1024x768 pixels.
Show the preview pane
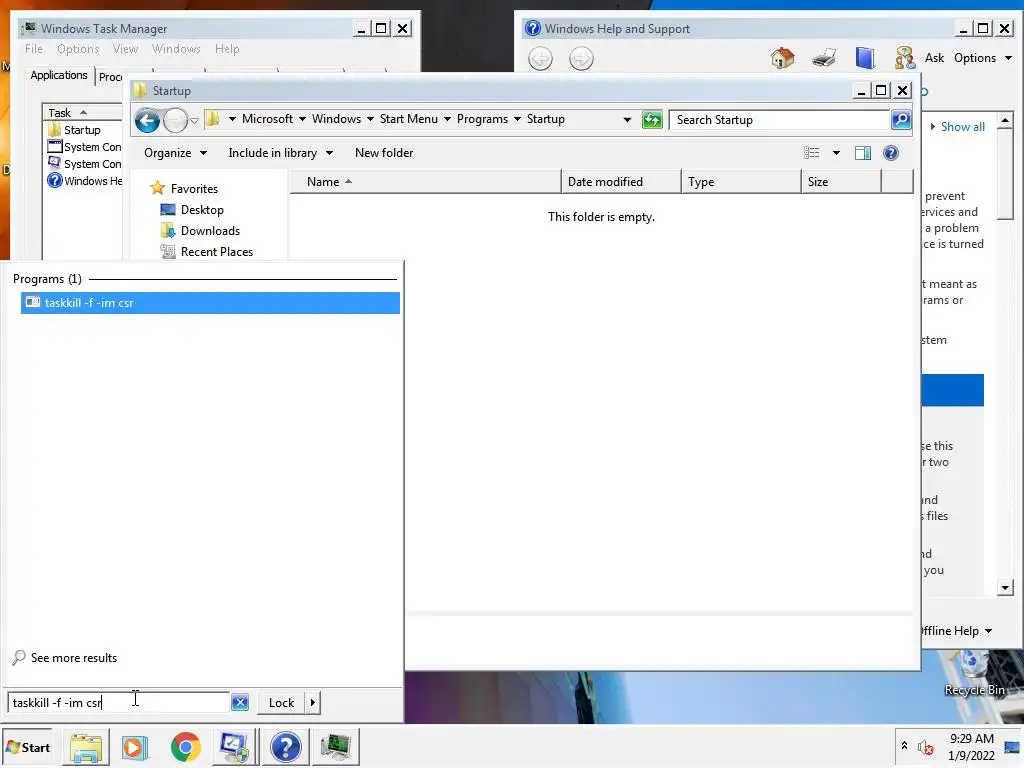click(863, 153)
